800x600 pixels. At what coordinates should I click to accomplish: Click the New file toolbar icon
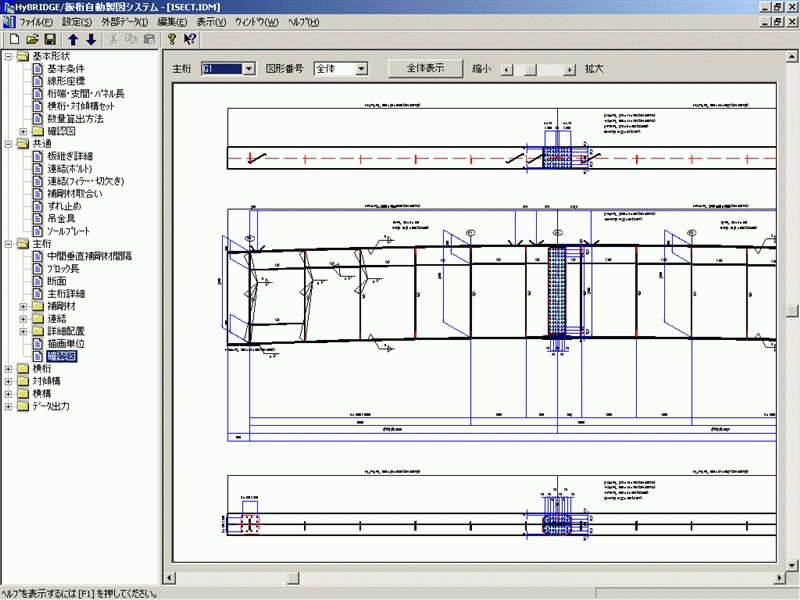[x=13, y=39]
